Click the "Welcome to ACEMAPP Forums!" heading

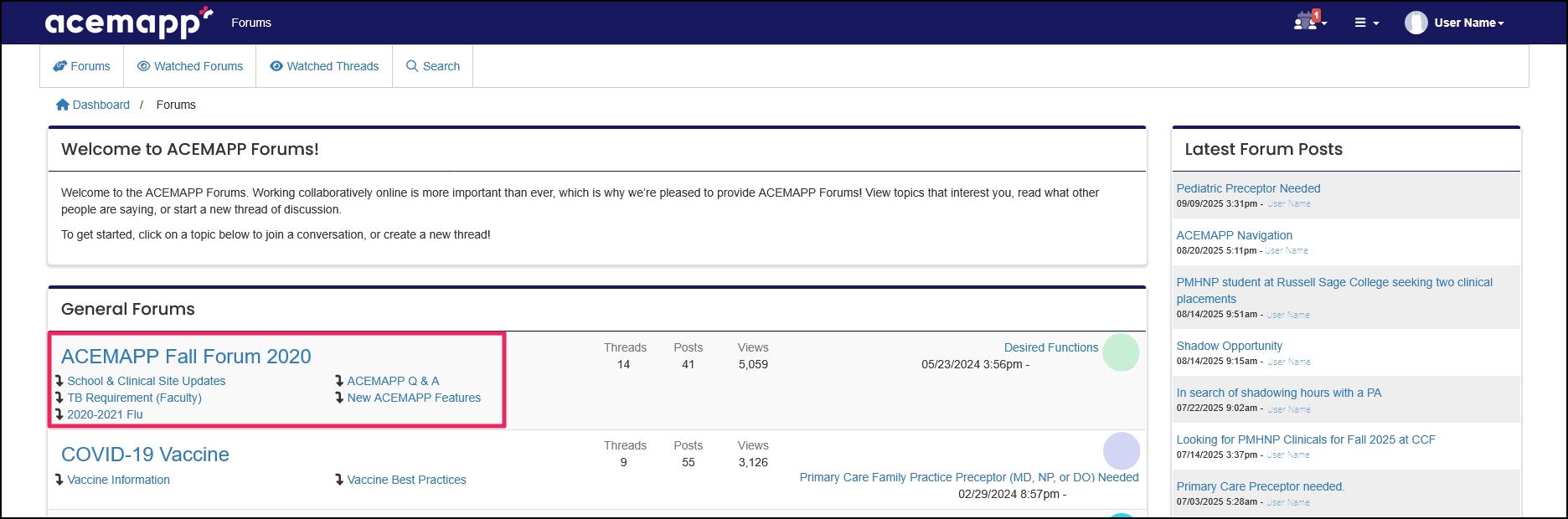pos(190,149)
